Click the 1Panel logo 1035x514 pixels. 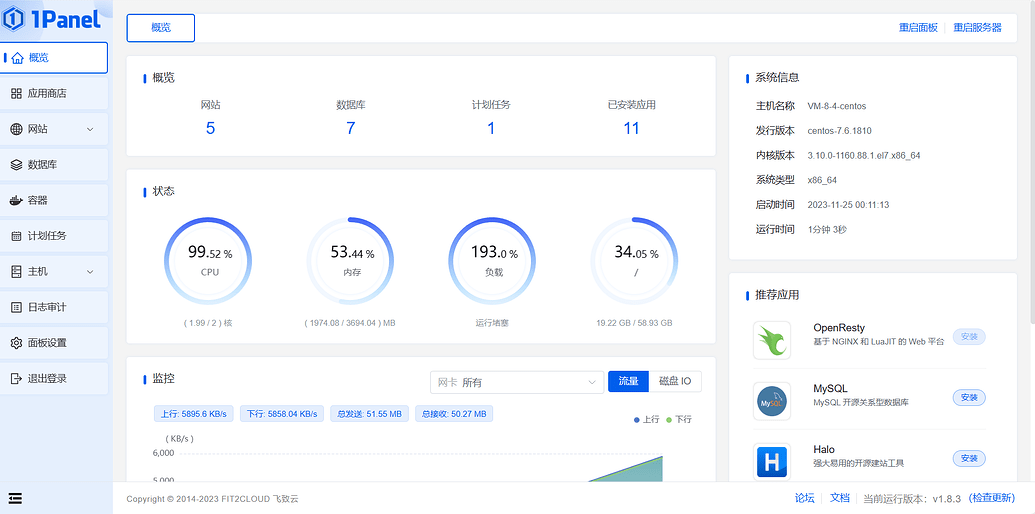click(51, 18)
